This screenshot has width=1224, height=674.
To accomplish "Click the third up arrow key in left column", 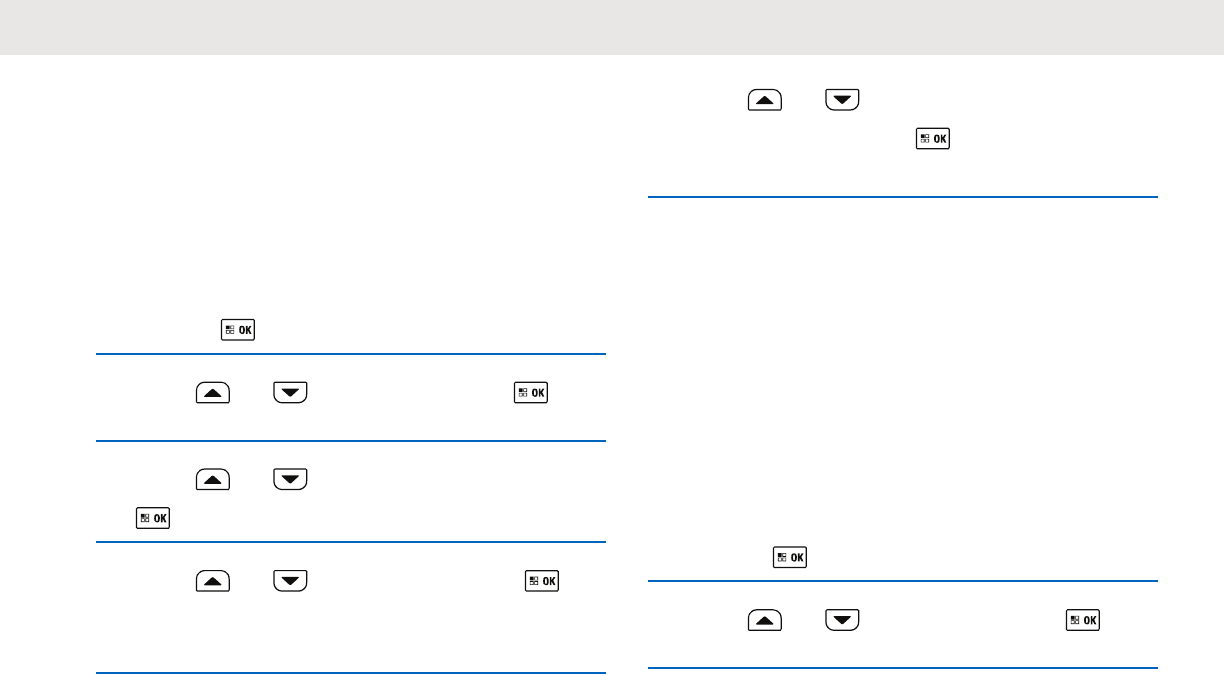I will [x=211, y=581].
